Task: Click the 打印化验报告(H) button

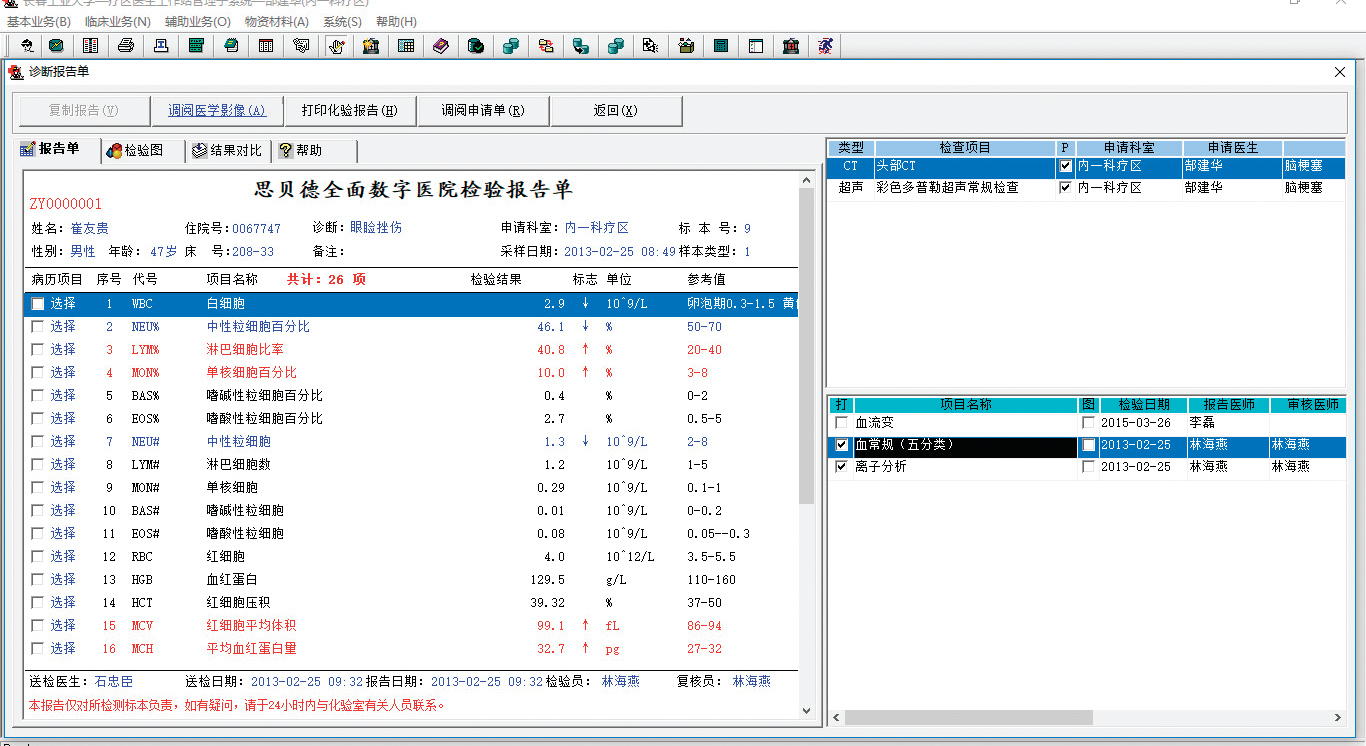Action: pyautogui.click(x=349, y=111)
